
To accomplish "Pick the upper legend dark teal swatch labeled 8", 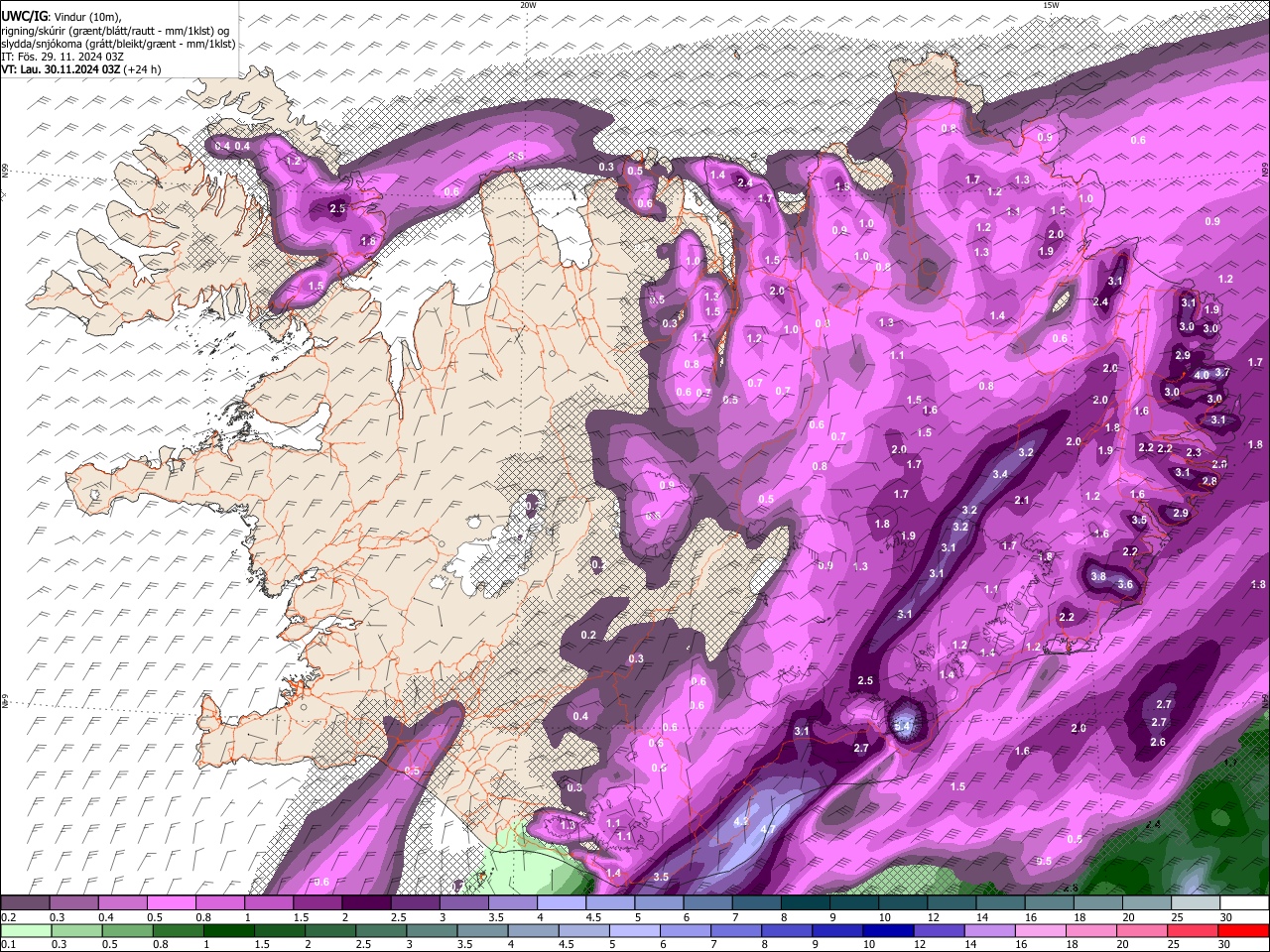I will pyautogui.click(x=805, y=902).
